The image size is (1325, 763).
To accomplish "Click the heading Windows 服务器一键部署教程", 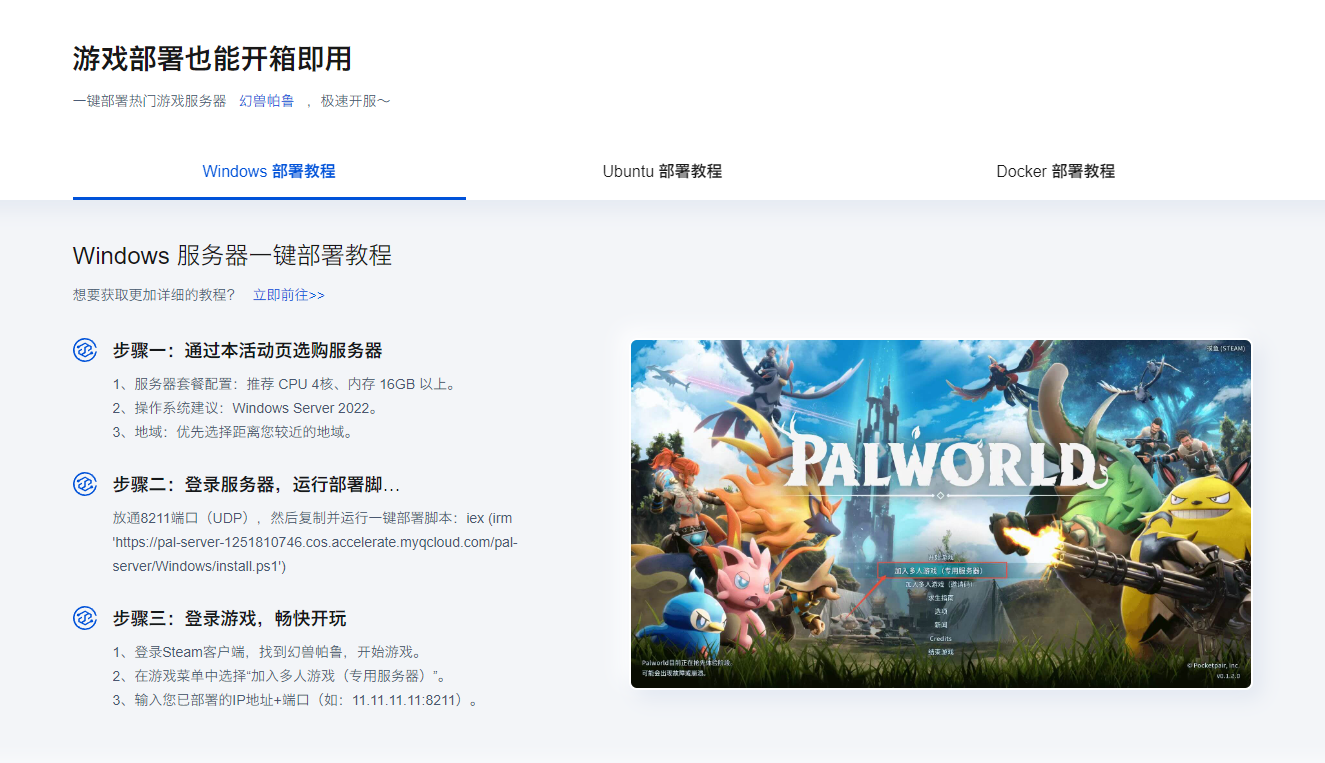I will 232,255.
